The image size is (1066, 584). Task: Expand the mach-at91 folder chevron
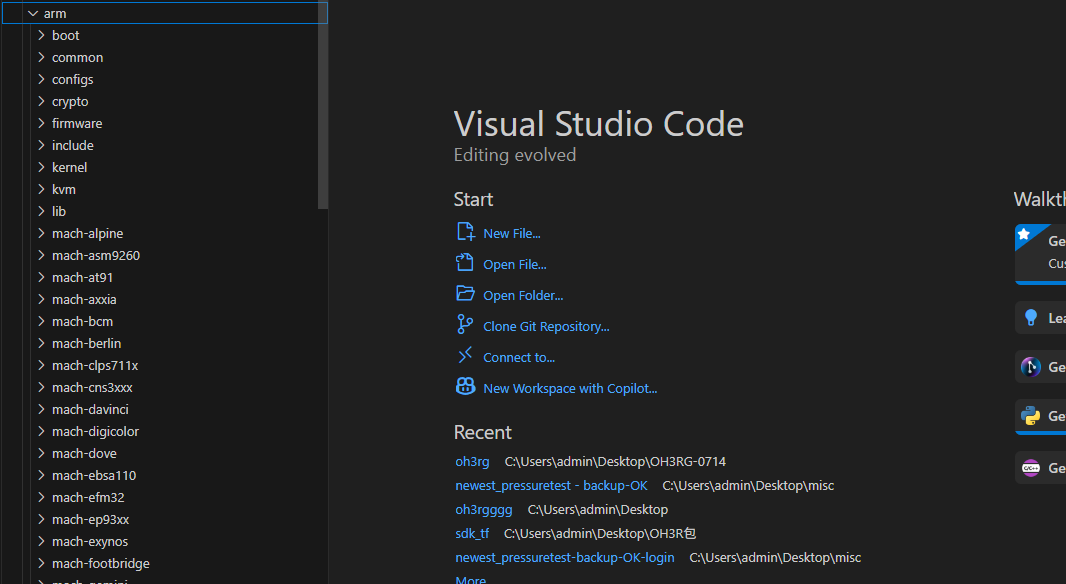pos(41,277)
